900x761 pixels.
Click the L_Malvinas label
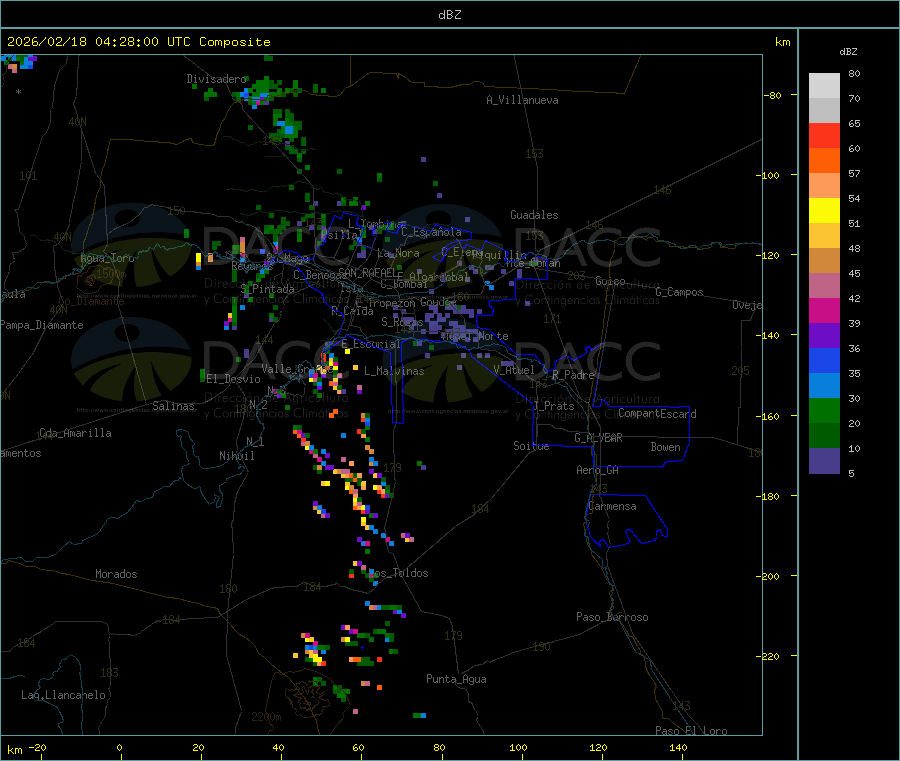point(394,371)
